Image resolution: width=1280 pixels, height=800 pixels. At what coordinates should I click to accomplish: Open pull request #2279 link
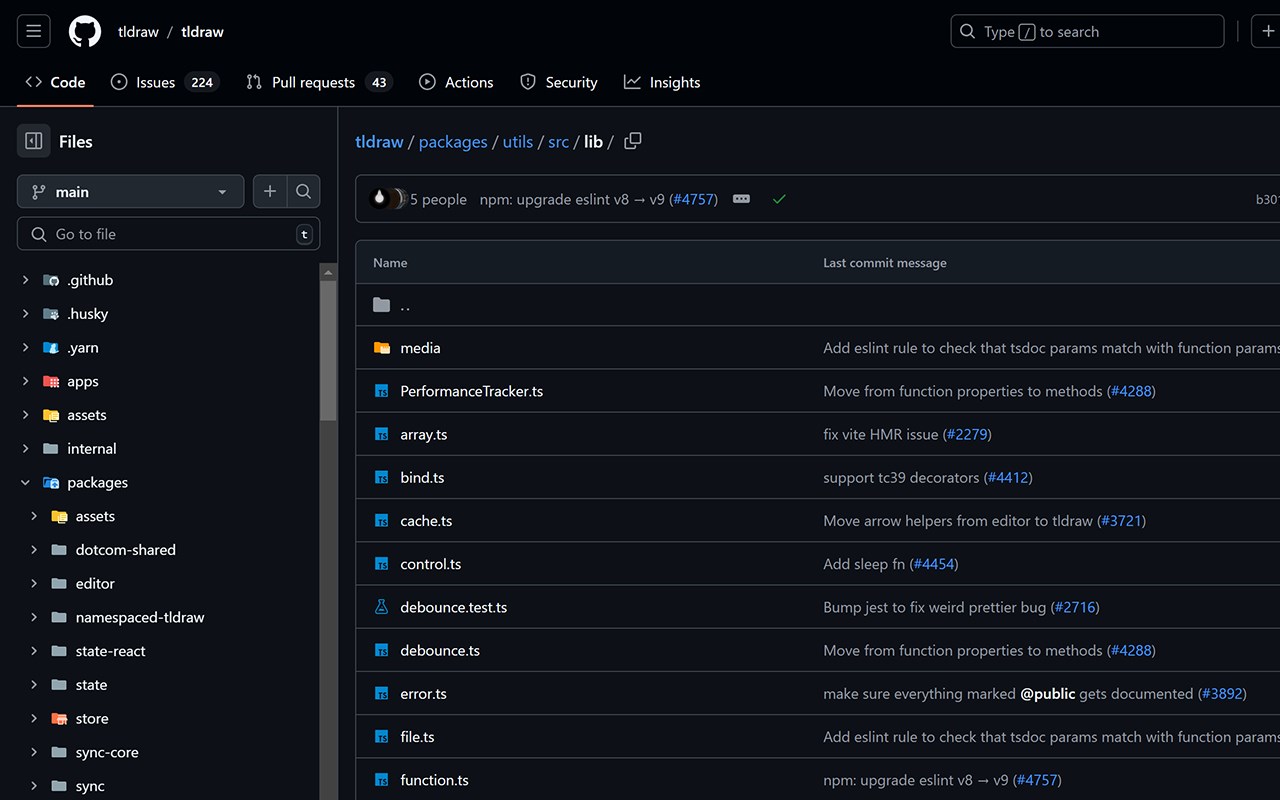click(x=967, y=434)
